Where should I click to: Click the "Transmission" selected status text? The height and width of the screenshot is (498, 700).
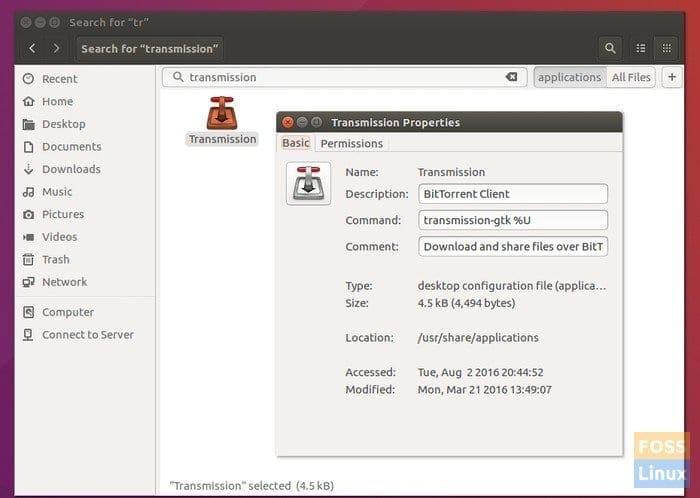tap(252, 486)
